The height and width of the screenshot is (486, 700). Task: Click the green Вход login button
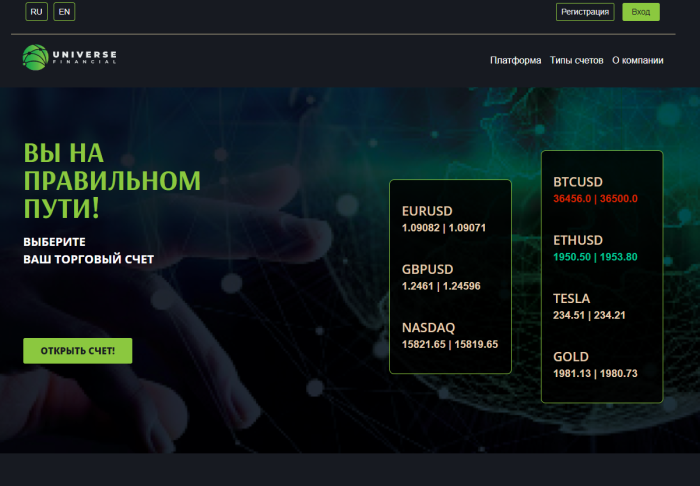641,12
